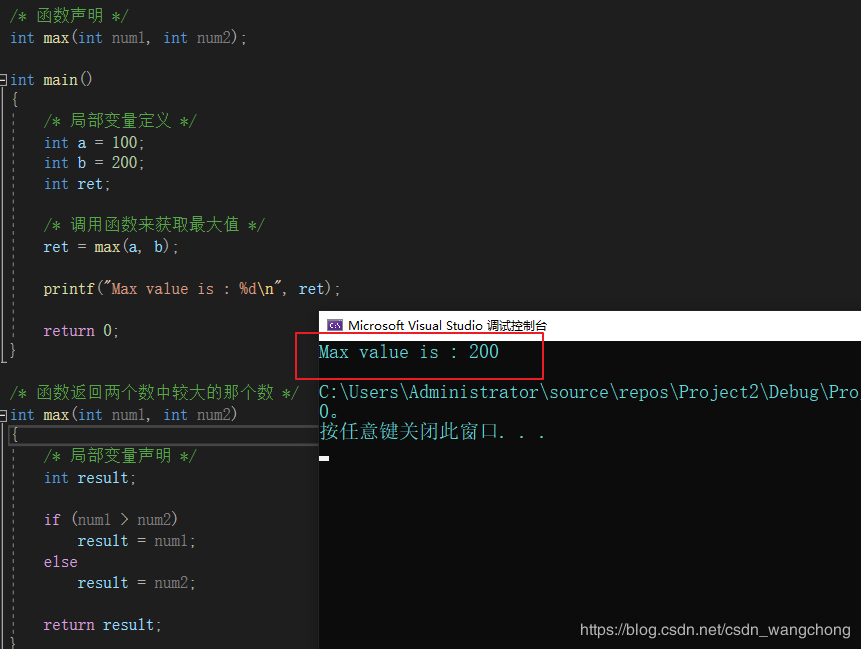Click the 局部变量定义 comment in main
The width and height of the screenshot is (861, 649).
coord(120,121)
